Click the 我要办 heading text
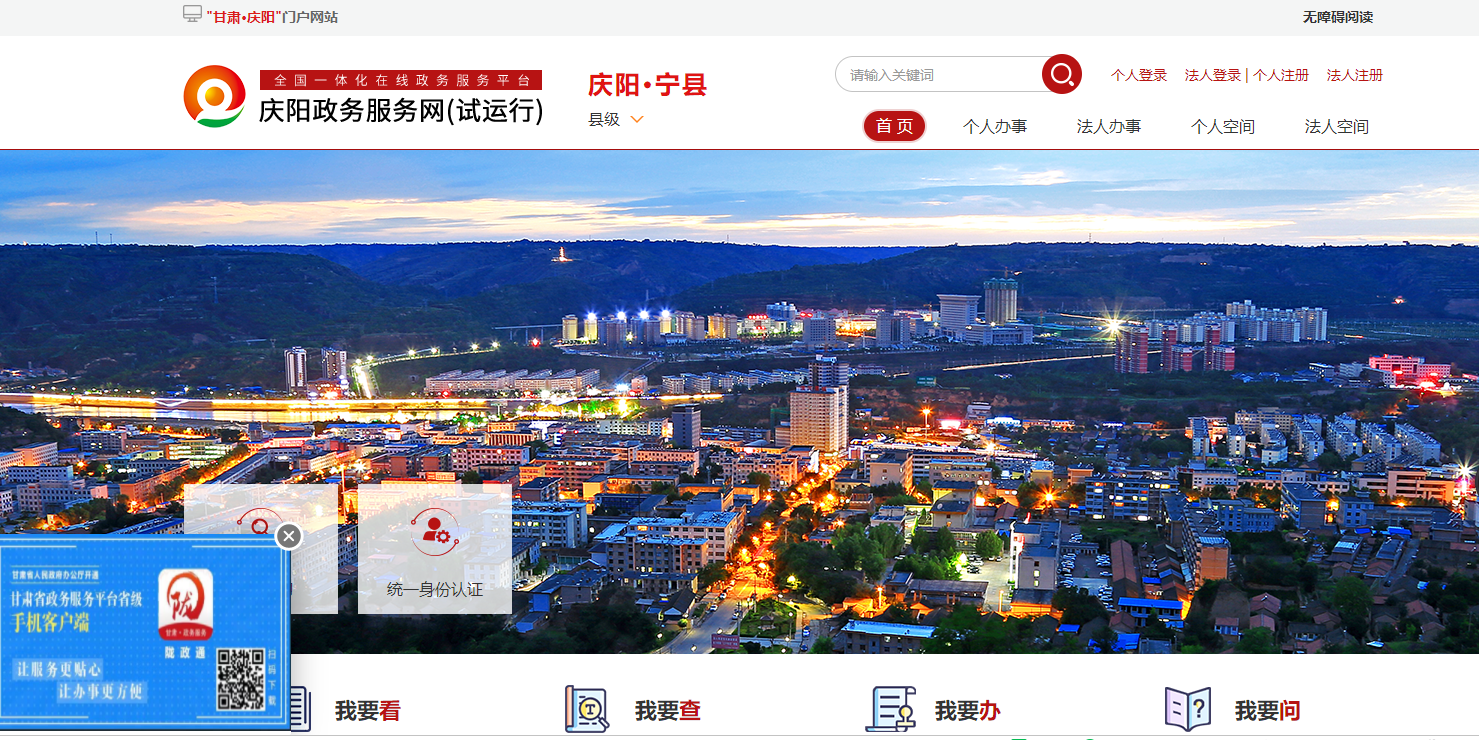 click(968, 711)
